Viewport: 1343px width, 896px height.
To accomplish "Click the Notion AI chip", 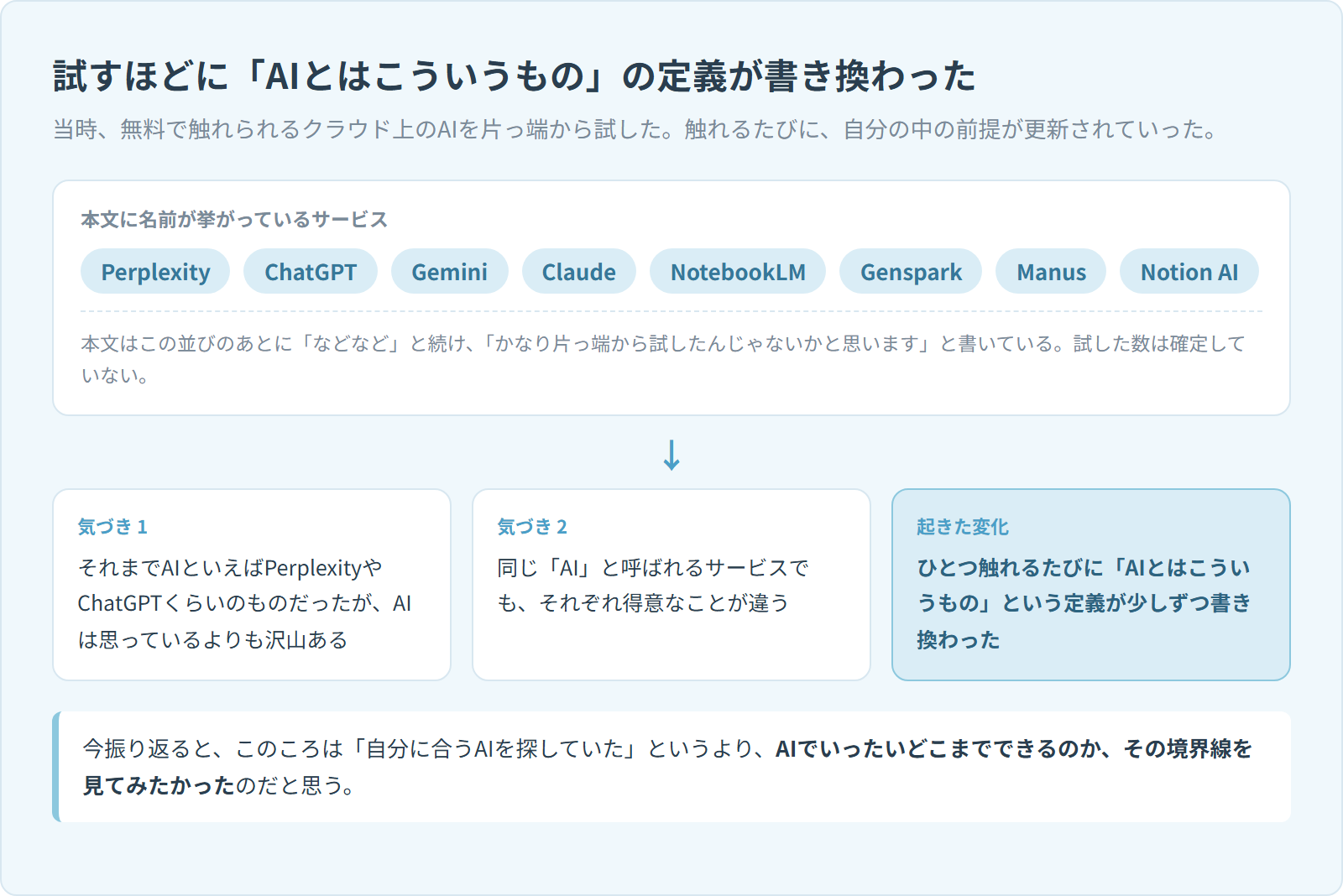I will click(1189, 271).
